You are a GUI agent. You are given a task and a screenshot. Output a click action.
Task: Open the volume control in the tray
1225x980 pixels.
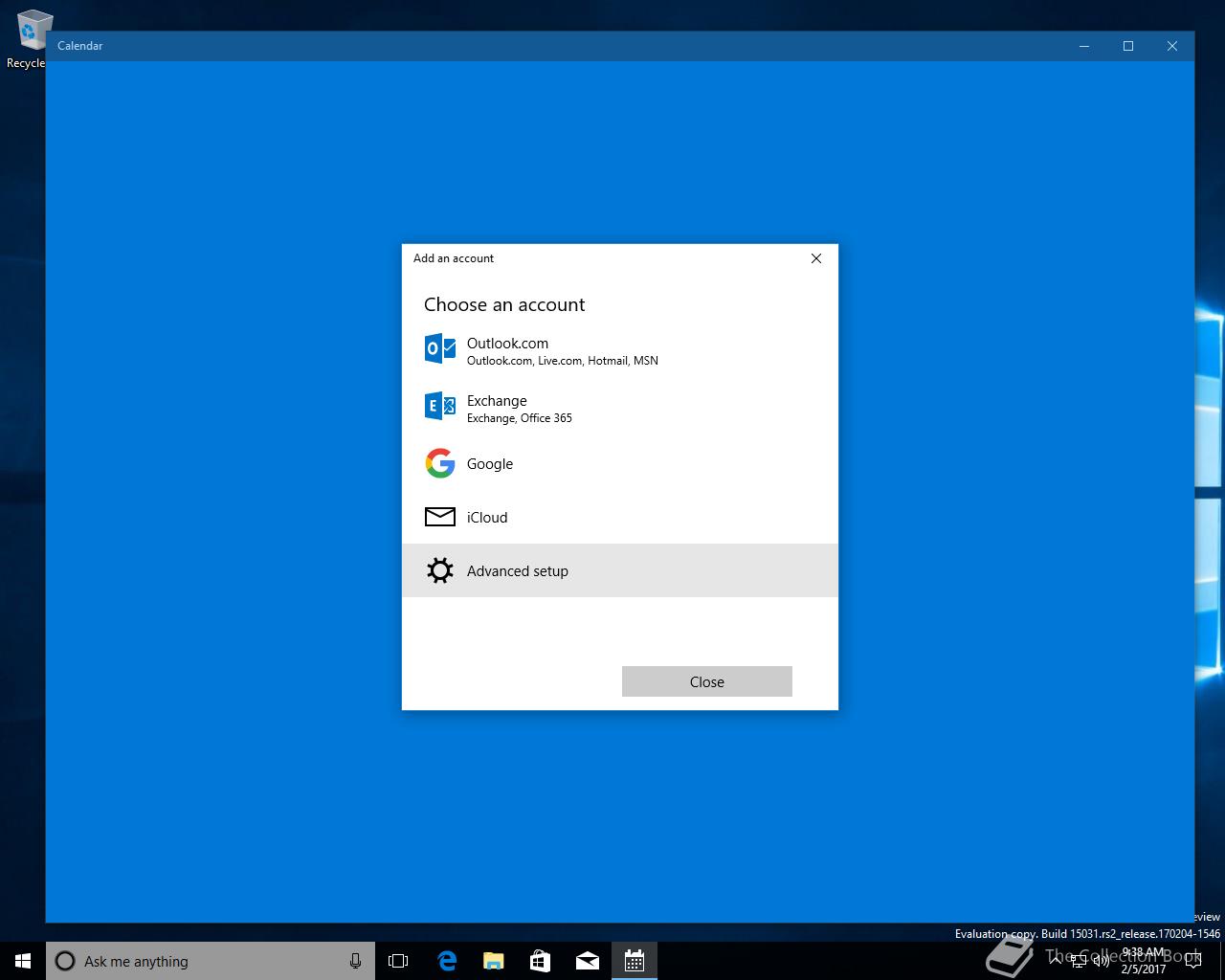pyautogui.click(x=1102, y=961)
